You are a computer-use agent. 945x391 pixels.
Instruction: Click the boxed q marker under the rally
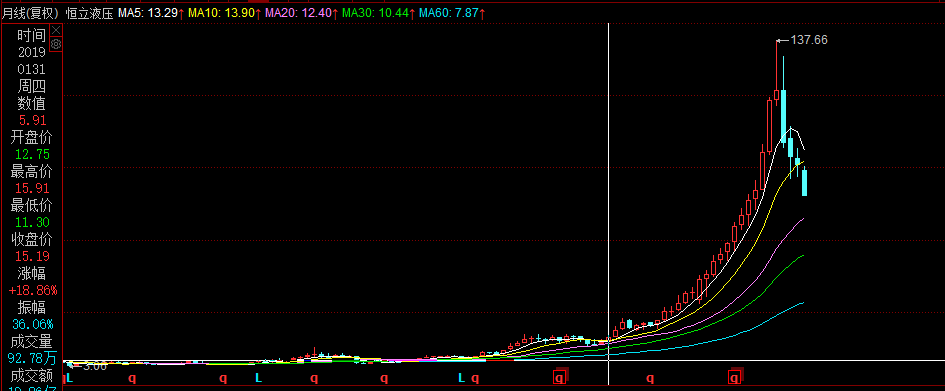(734, 378)
